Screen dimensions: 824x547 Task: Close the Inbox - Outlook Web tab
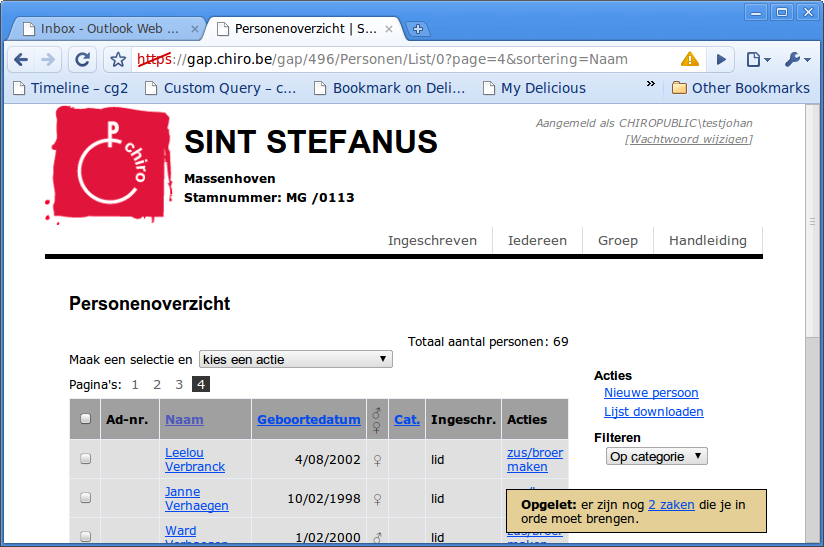point(194,29)
